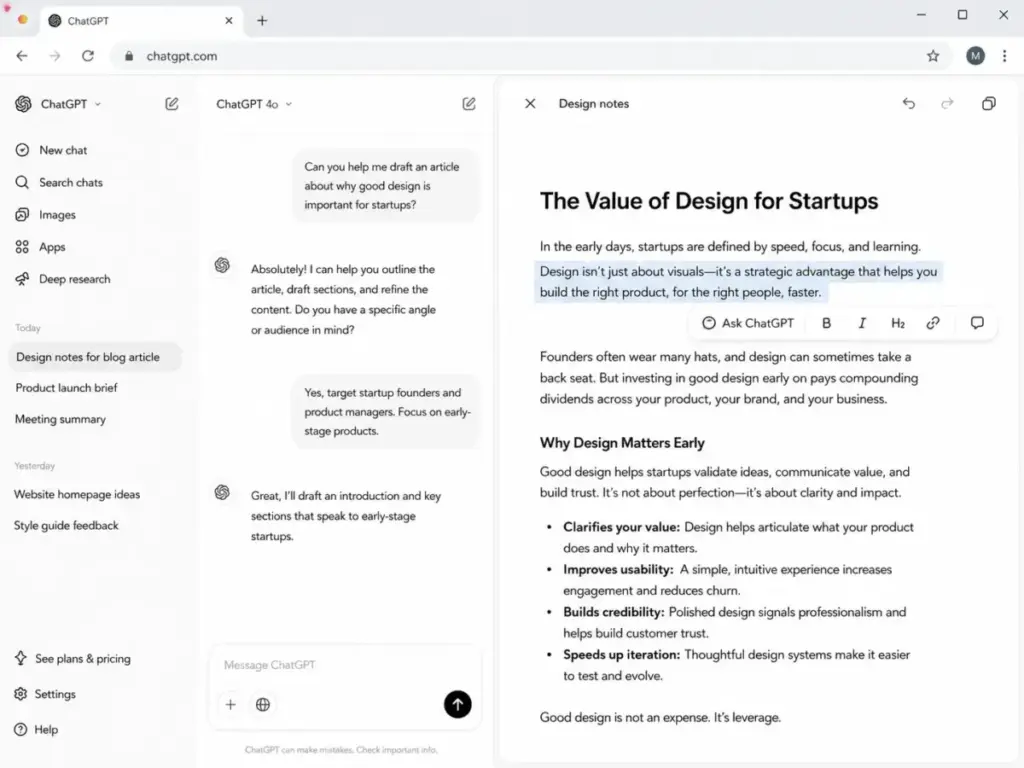Click the 'Why Design Matters Early' heading

point(622,443)
